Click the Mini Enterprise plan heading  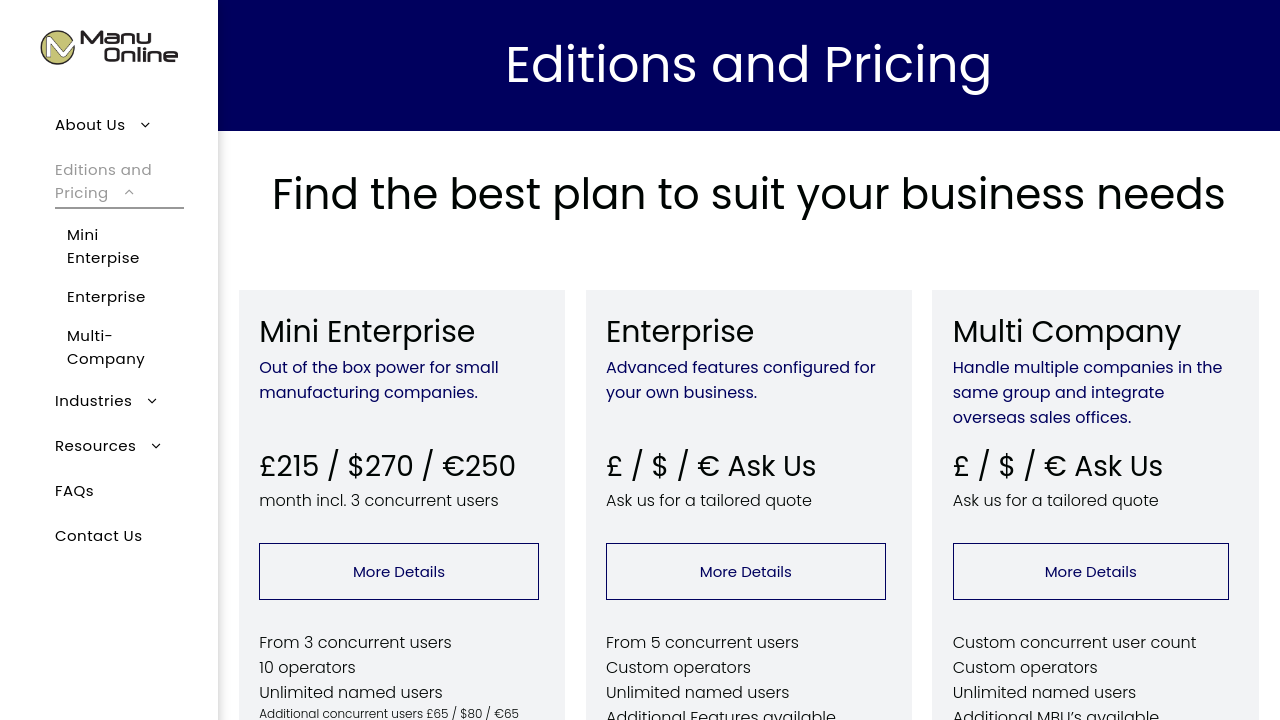(367, 332)
